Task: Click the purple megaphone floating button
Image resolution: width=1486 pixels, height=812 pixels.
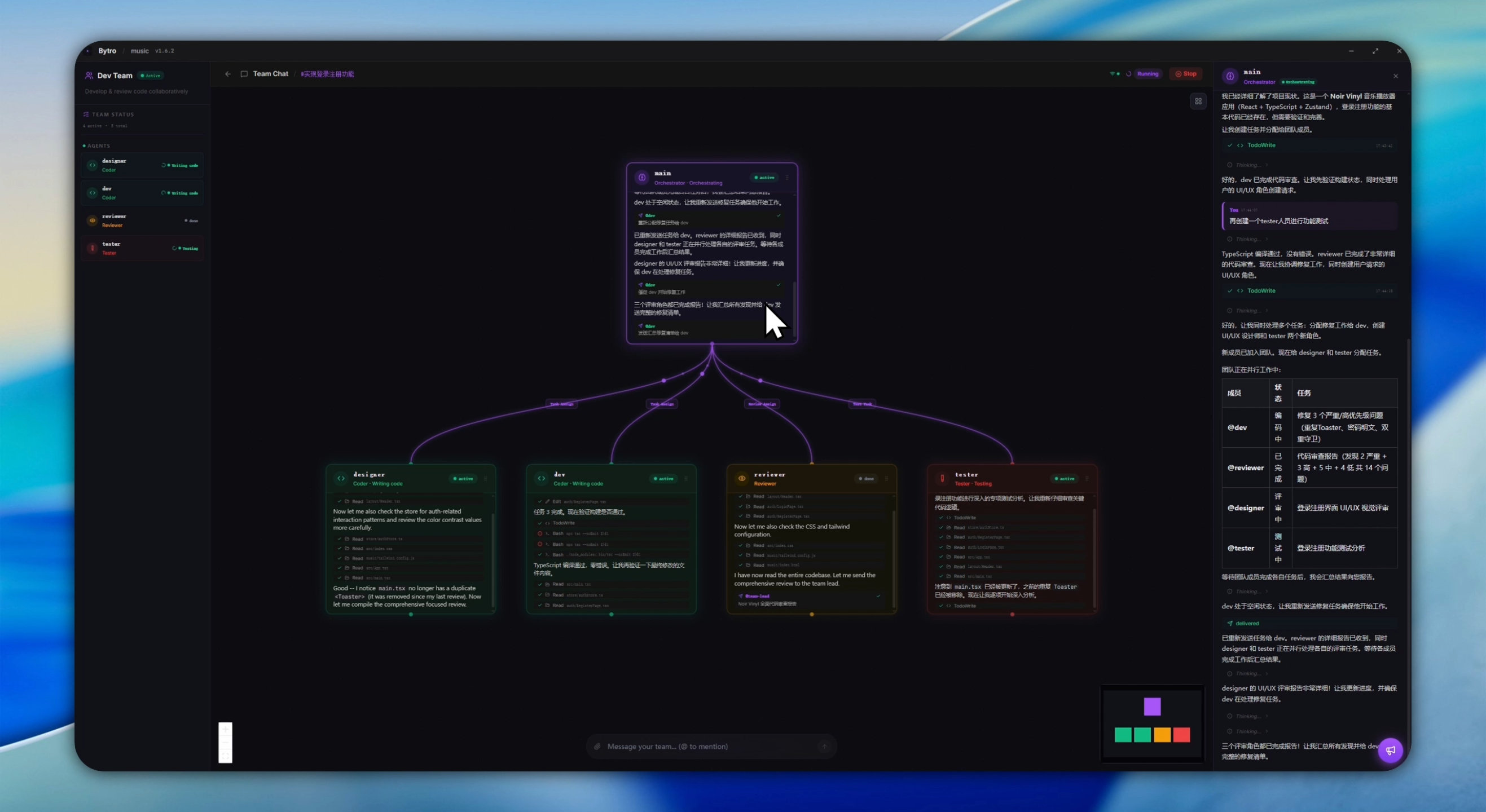Action: (x=1390, y=751)
